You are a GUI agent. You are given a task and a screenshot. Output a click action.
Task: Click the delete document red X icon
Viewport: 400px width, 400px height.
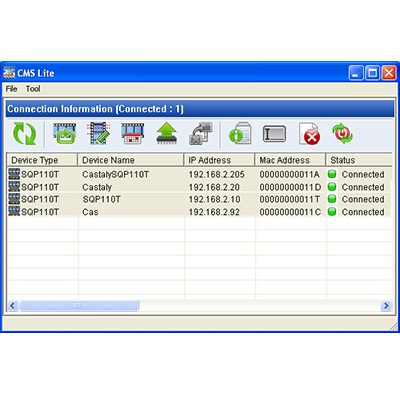point(309,134)
